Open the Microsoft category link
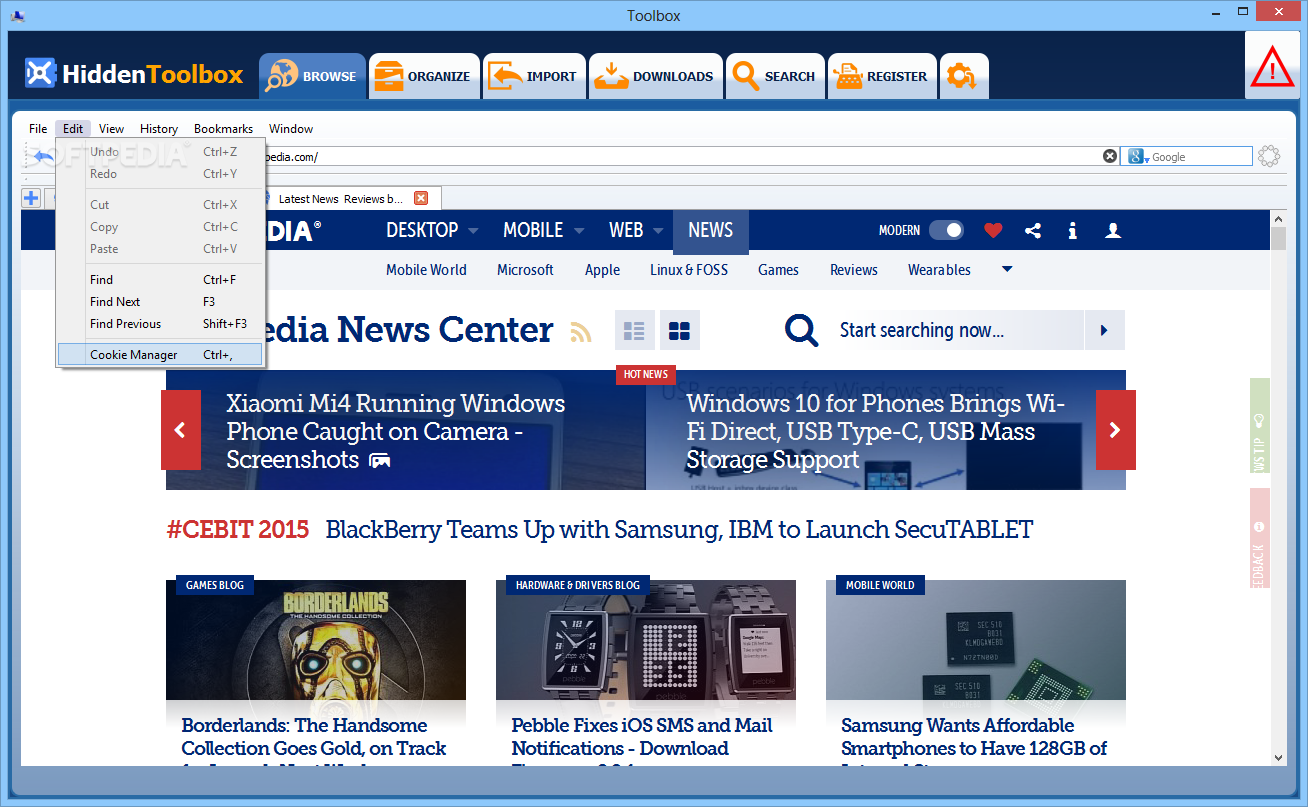The height and width of the screenshot is (807, 1308). pos(525,270)
